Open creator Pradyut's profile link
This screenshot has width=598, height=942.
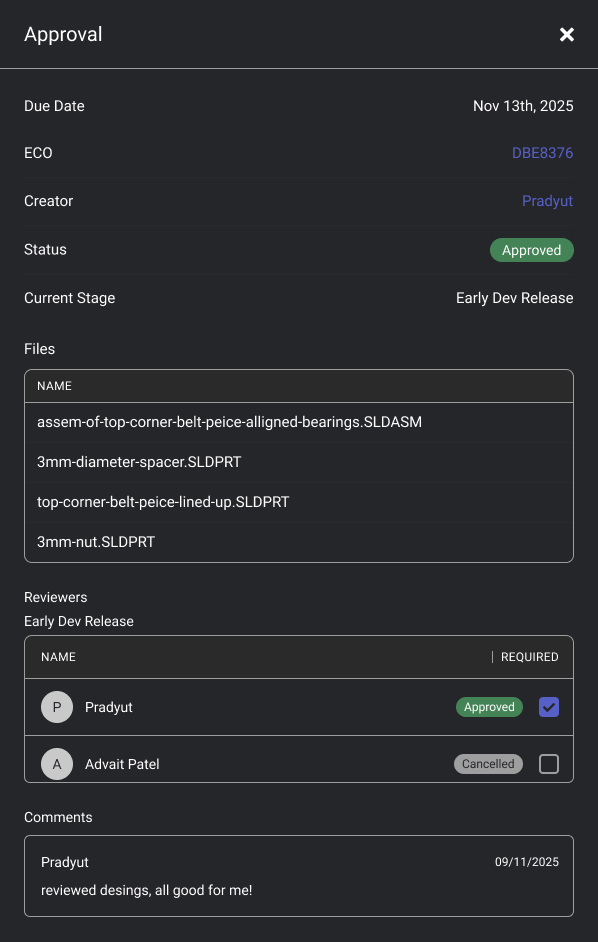[547, 200]
